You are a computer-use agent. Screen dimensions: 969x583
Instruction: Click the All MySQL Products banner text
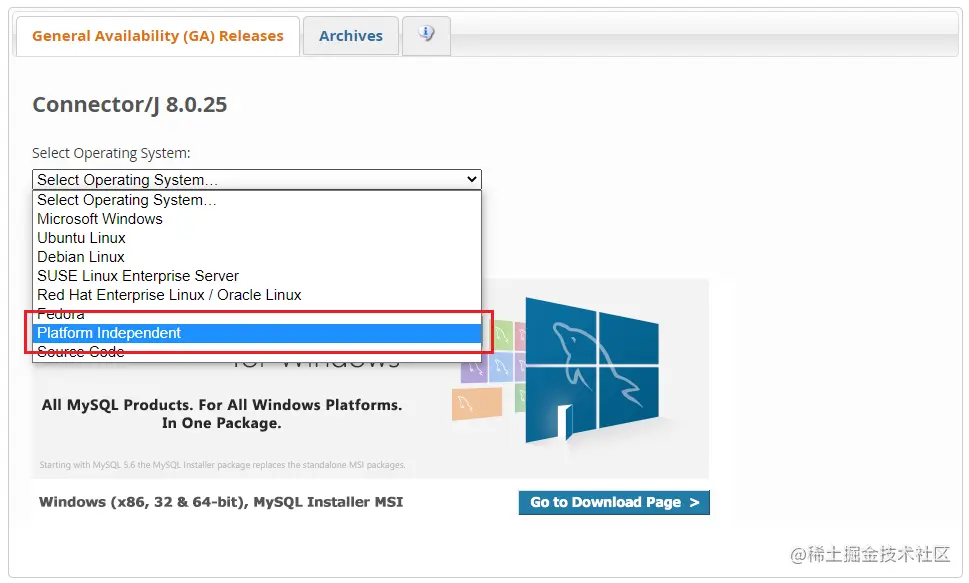tap(221, 414)
